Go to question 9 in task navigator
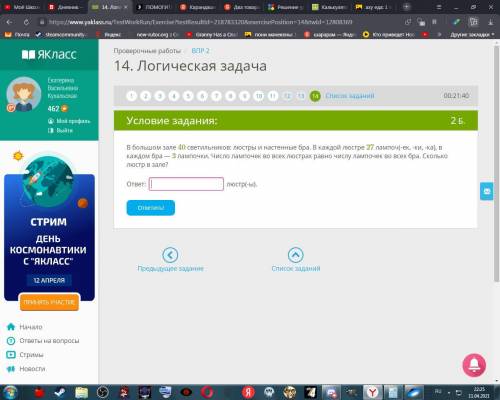This screenshot has height=400, width=500. (244, 96)
